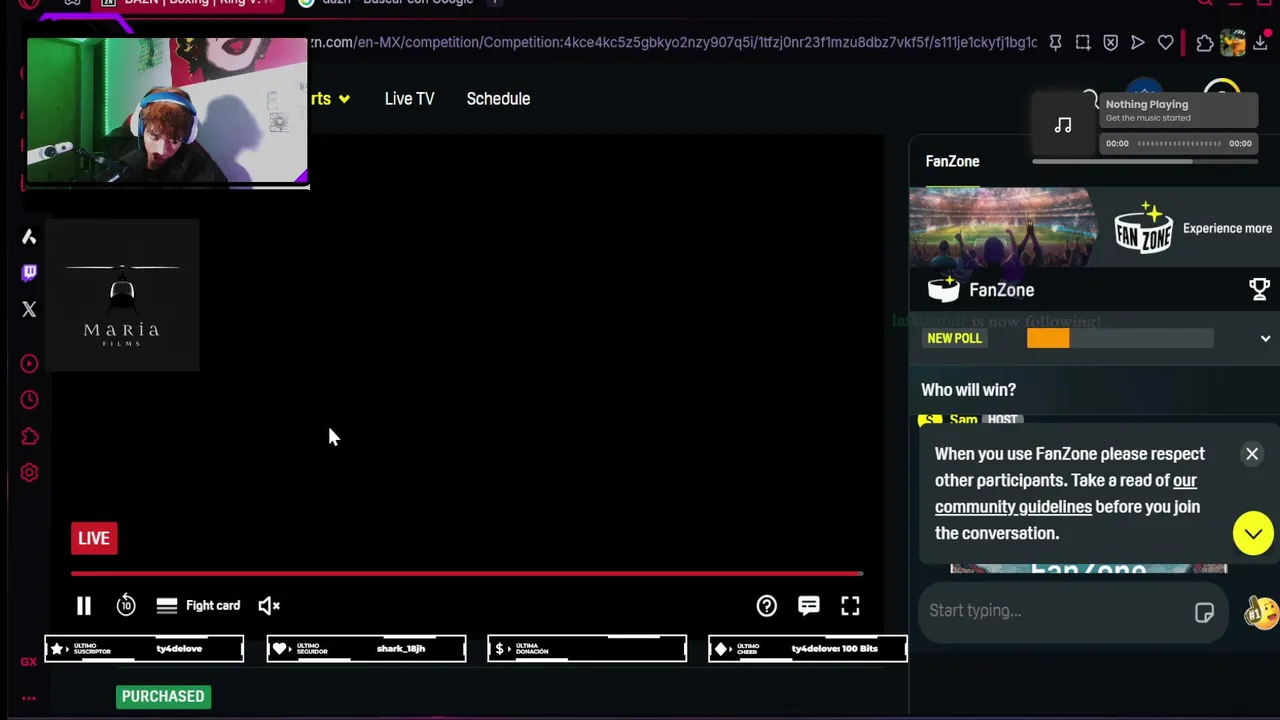
Task: Click the Experience more banner
Action: click(1094, 229)
